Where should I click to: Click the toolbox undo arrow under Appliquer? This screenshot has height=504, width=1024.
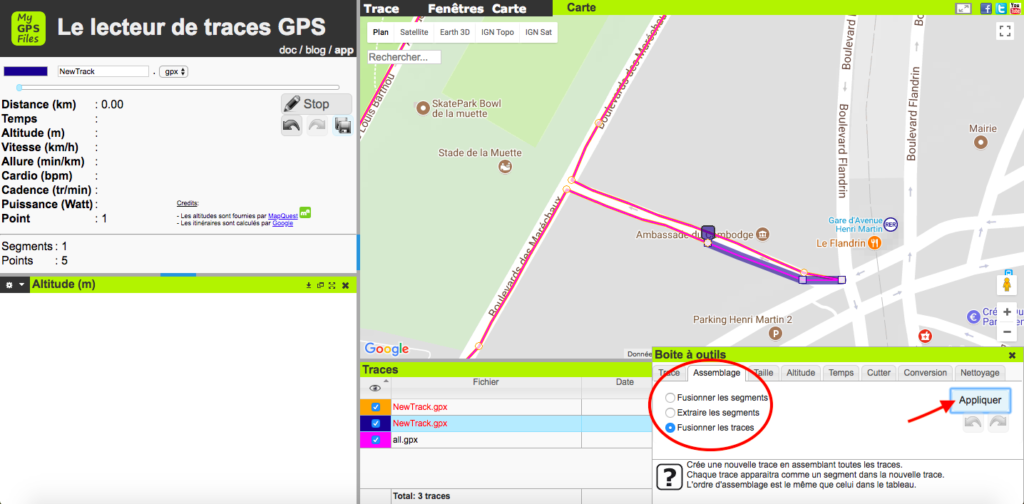click(x=973, y=422)
